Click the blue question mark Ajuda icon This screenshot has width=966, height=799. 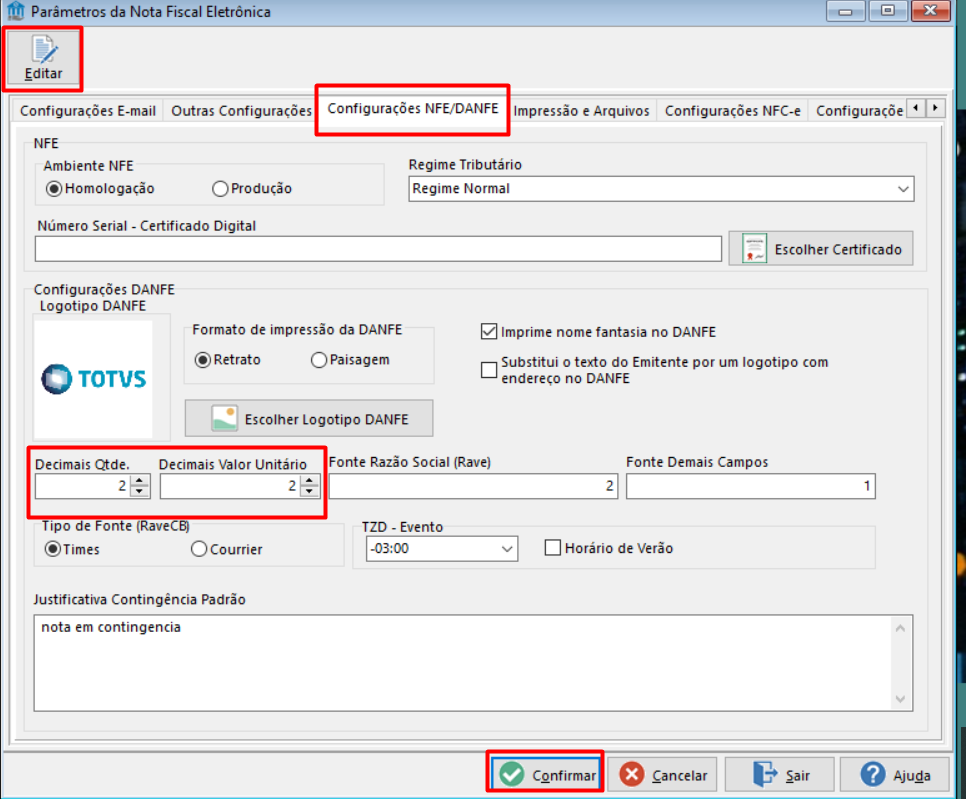[x=873, y=774]
